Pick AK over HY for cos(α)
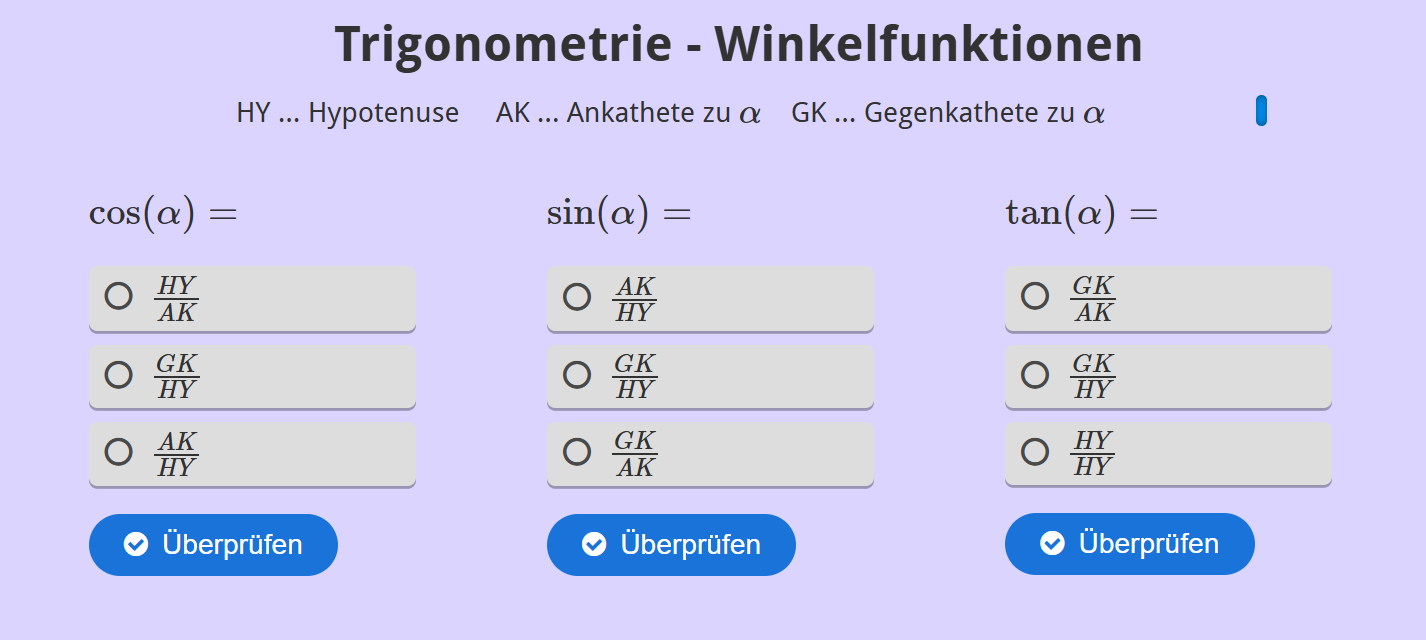The width and height of the screenshot is (1426, 640). pyautogui.click(x=119, y=452)
